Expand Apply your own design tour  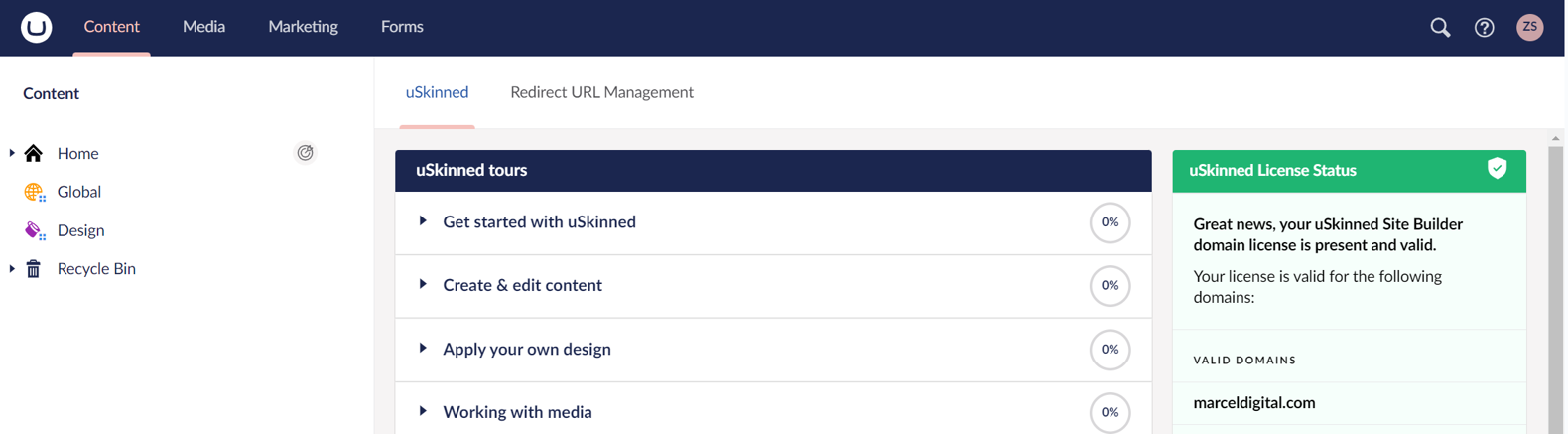pyautogui.click(x=423, y=349)
